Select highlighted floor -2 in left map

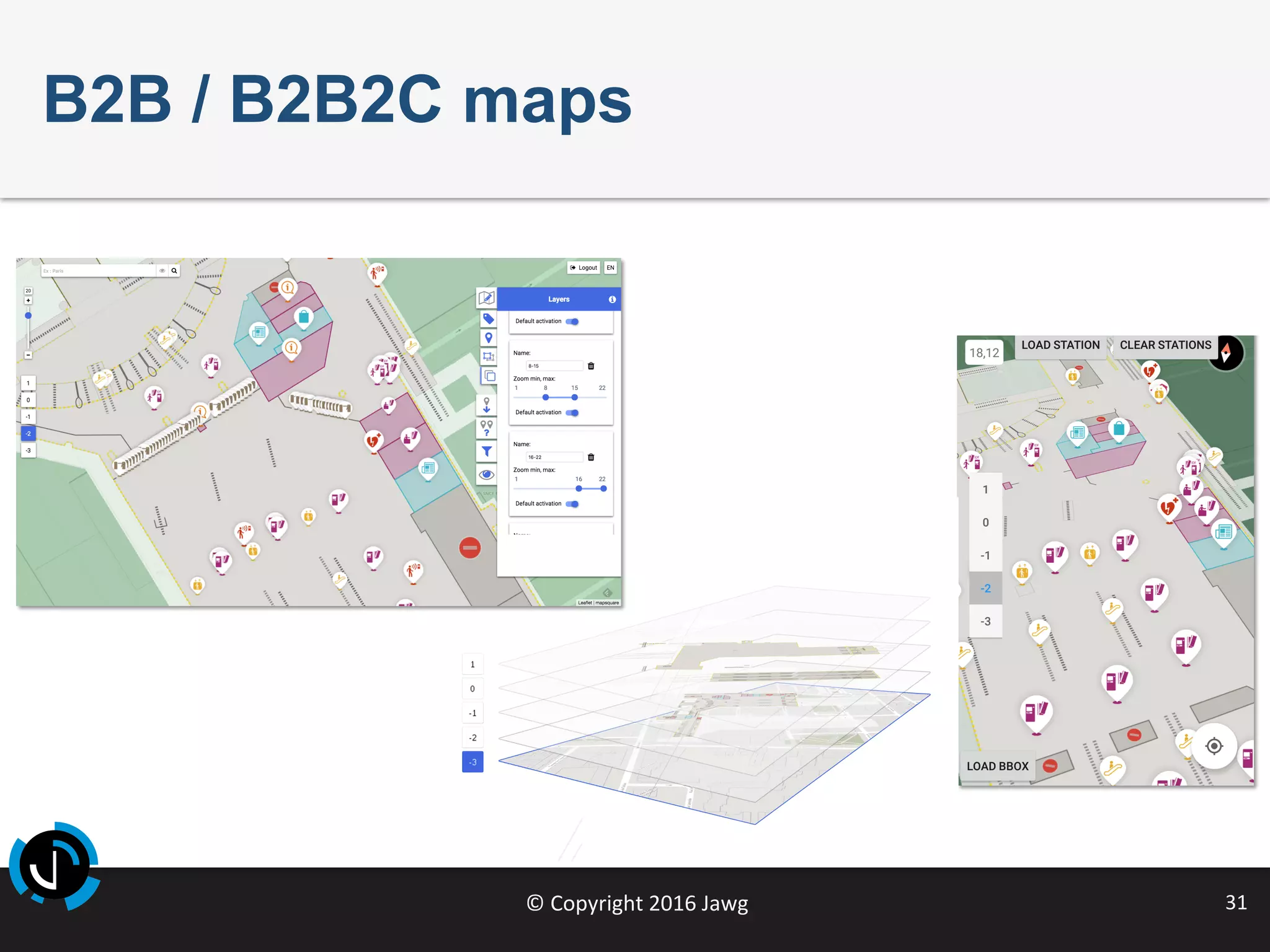(28, 433)
